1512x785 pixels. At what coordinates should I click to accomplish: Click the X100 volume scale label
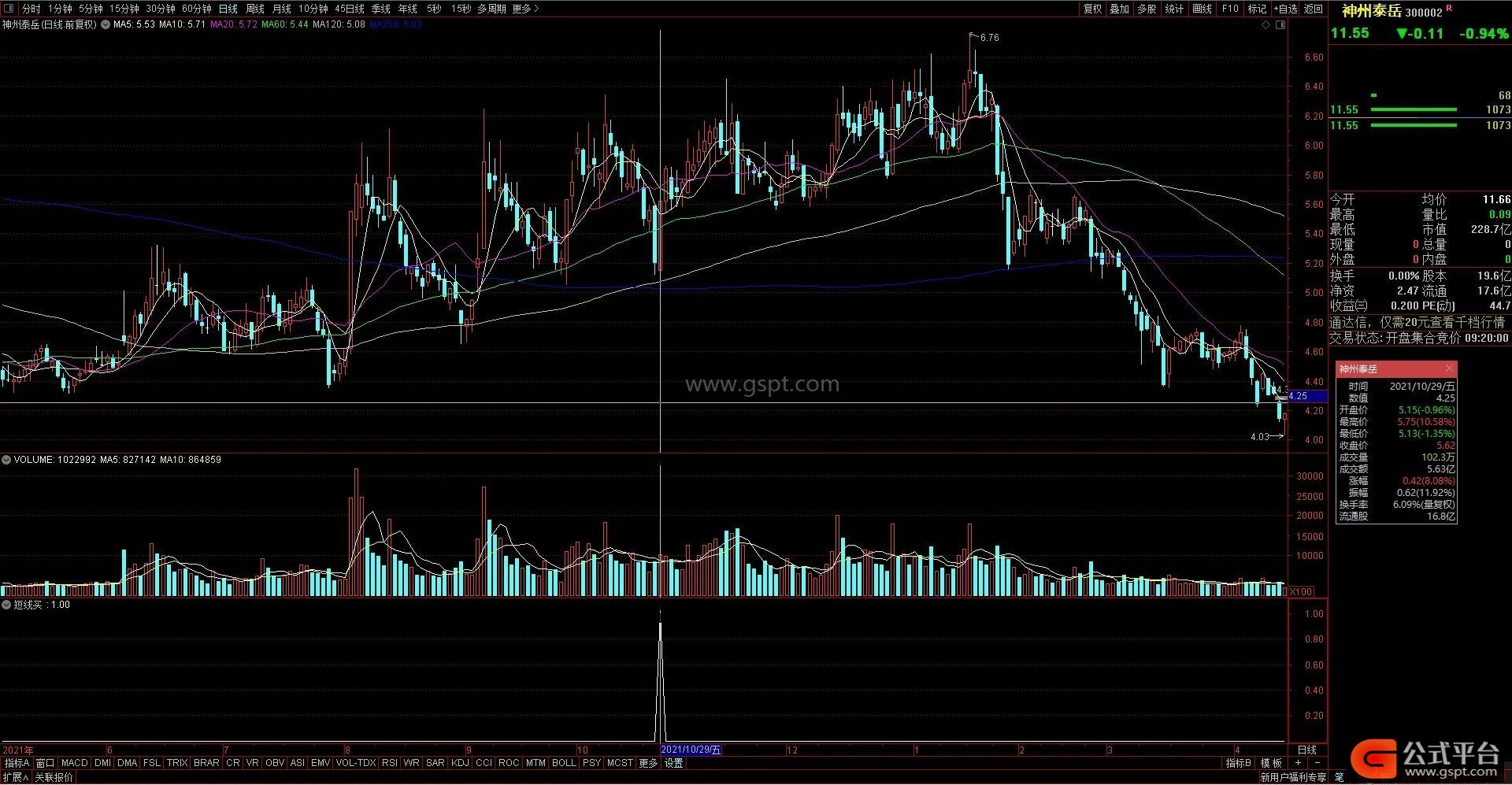(1302, 591)
